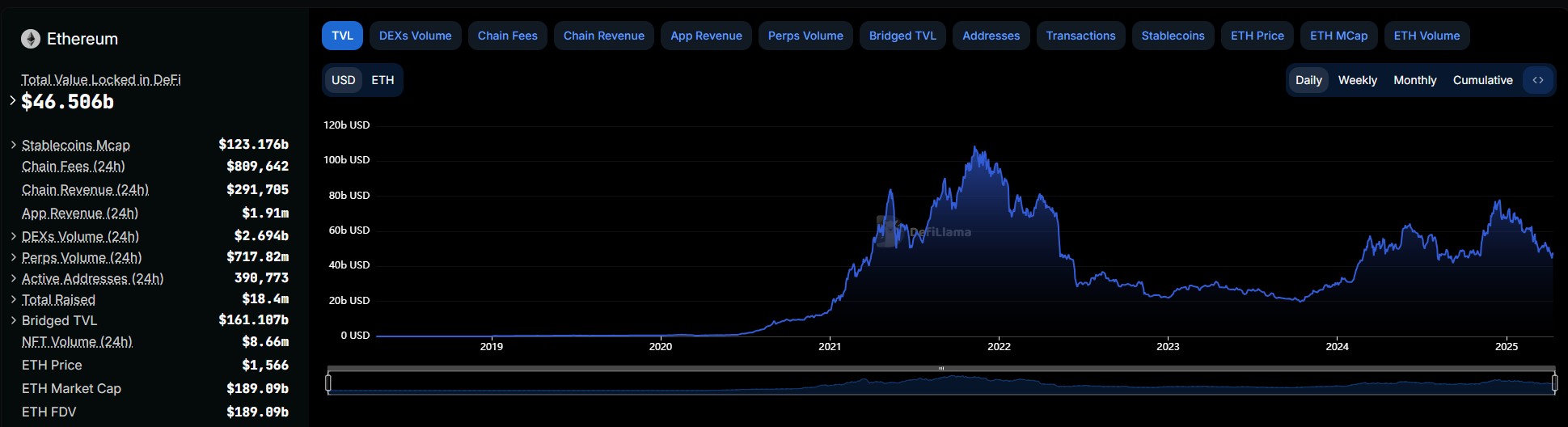Image resolution: width=1568 pixels, height=427 pixels.
Task: Enable the DEXs Volume chart overlay
Action: (x=415, y=36)
